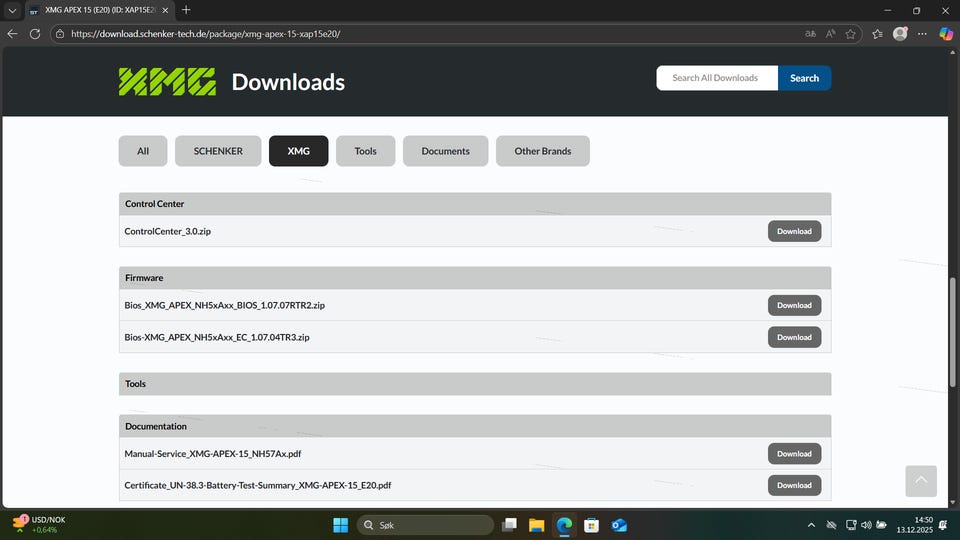The height and width of the screenshot is (540, 960).
Task: Click the page vertical scrollbar thumb
Action: (x=952, y=332)
